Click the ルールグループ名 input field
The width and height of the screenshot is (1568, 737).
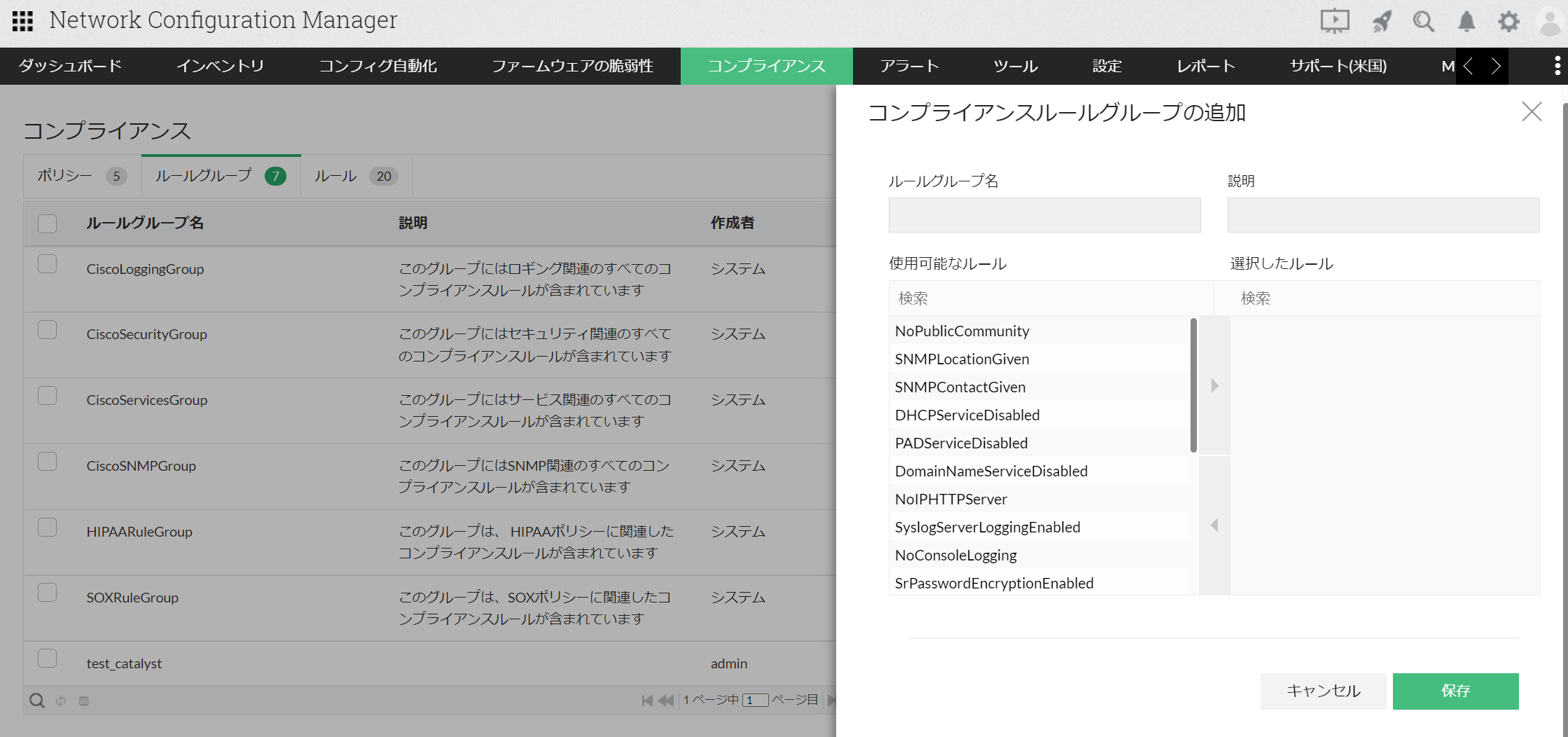pyautogui.click(x=1044, y=215)
